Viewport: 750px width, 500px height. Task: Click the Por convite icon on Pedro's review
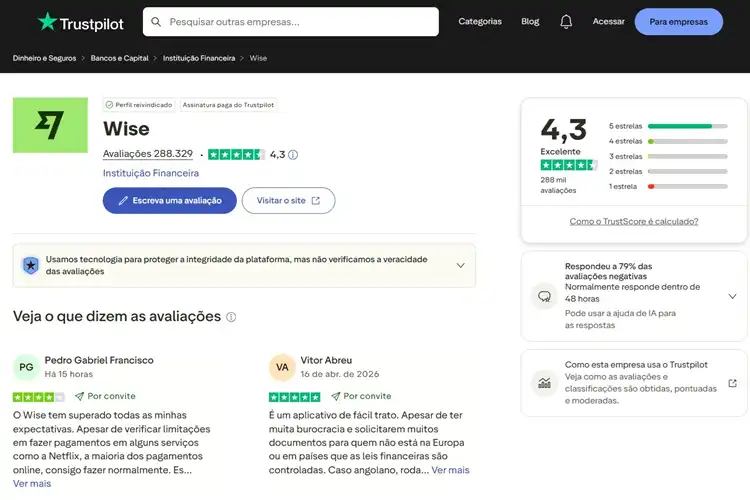point(79,396)
